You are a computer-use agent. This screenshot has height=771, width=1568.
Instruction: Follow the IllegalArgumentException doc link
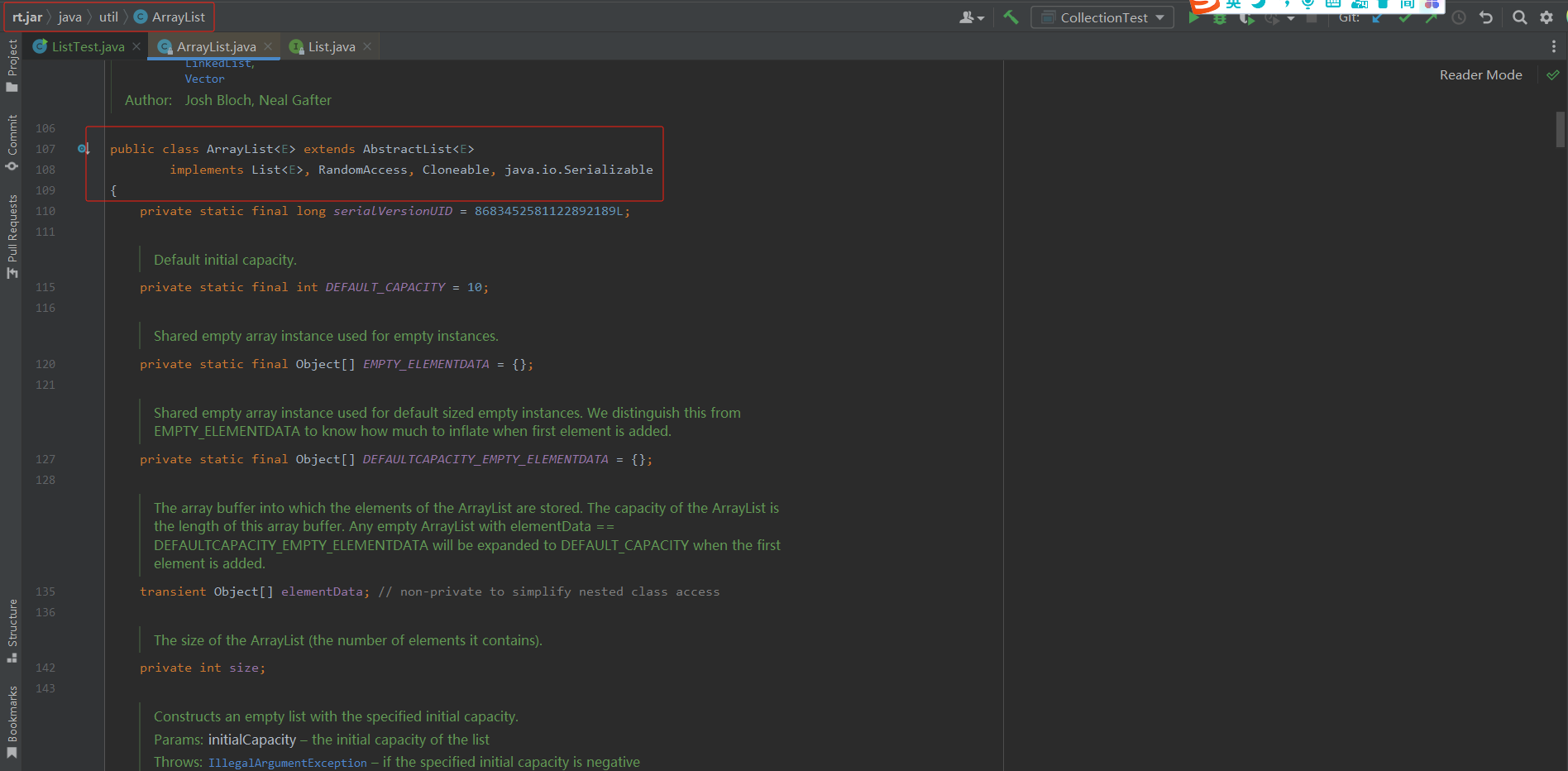click(287, 763)
